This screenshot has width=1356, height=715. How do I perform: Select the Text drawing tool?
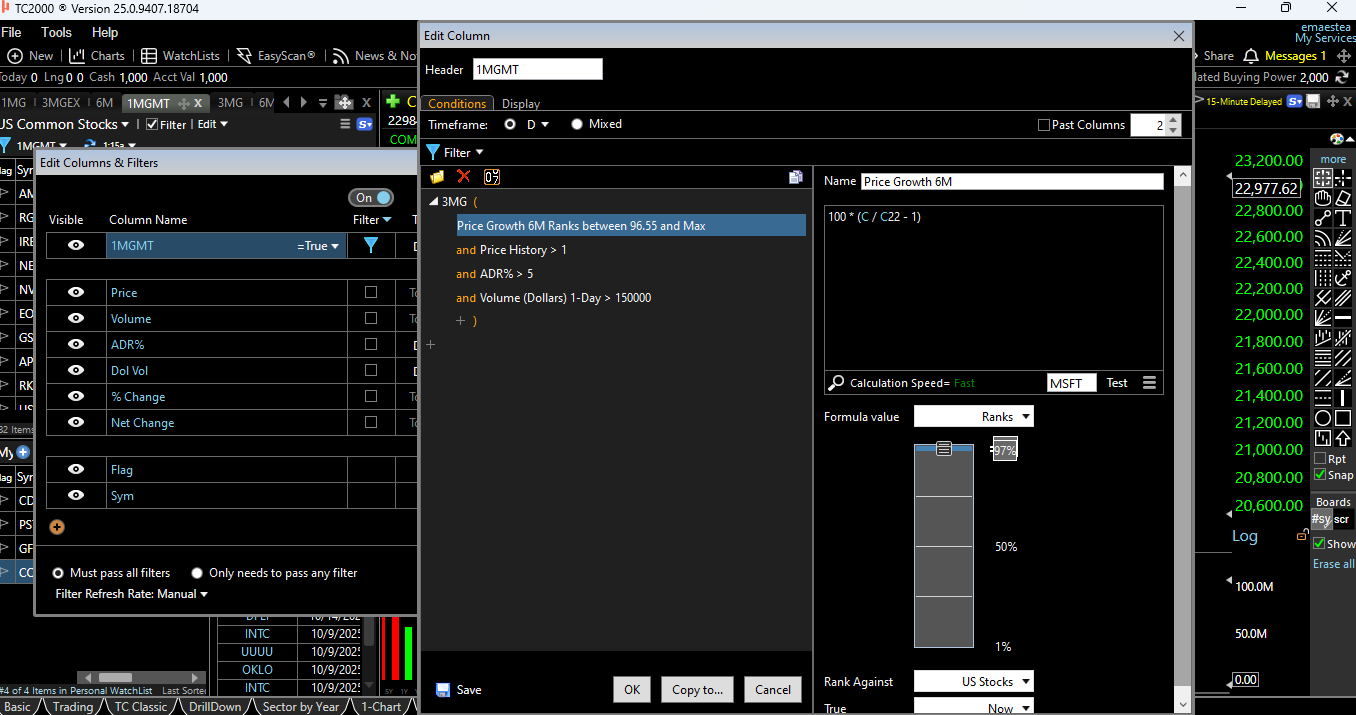tap(1344, 217)
